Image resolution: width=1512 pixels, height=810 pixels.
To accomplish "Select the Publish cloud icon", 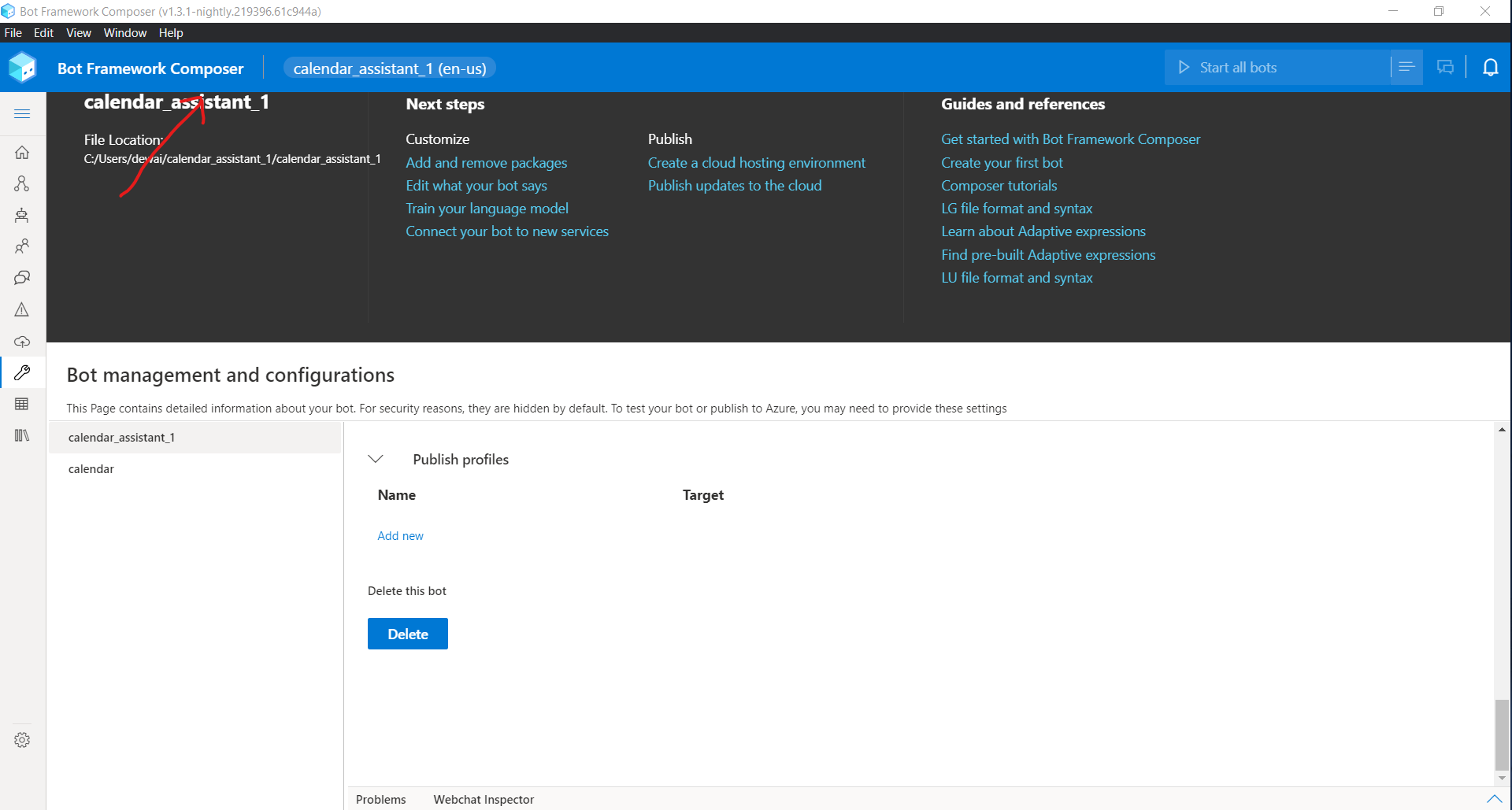I will (22, 341).
